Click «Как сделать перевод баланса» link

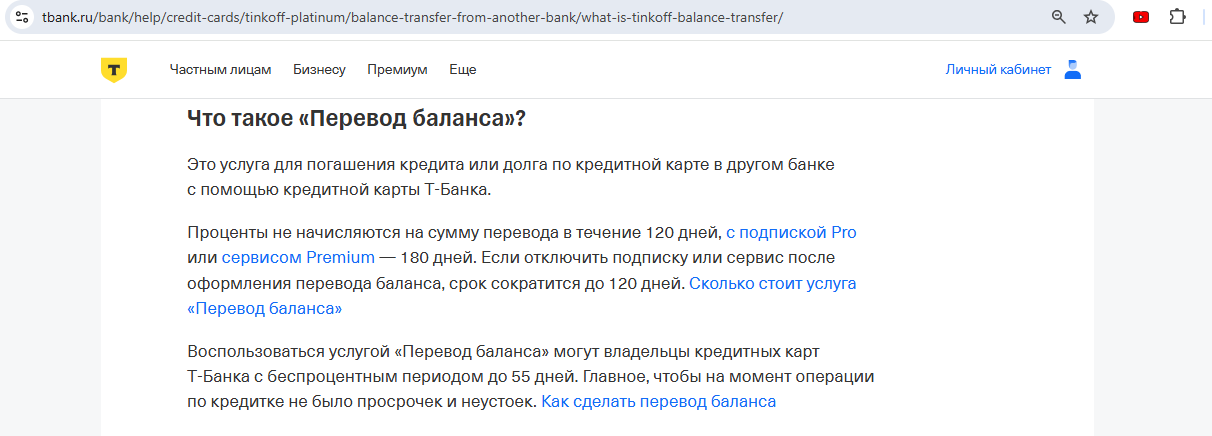coord(658,402)
